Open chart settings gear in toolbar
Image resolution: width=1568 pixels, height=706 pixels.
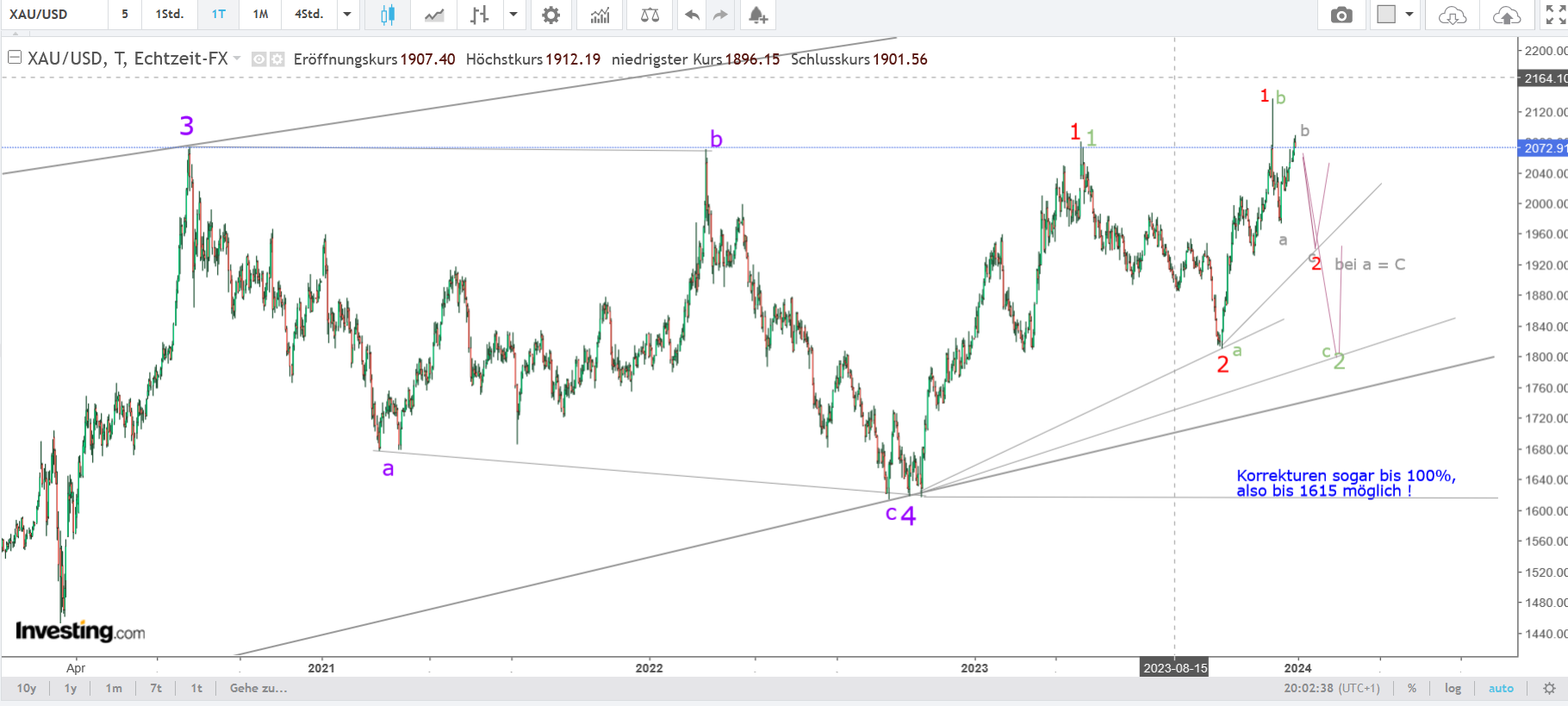pyautogui.click(x=551, y=15)
